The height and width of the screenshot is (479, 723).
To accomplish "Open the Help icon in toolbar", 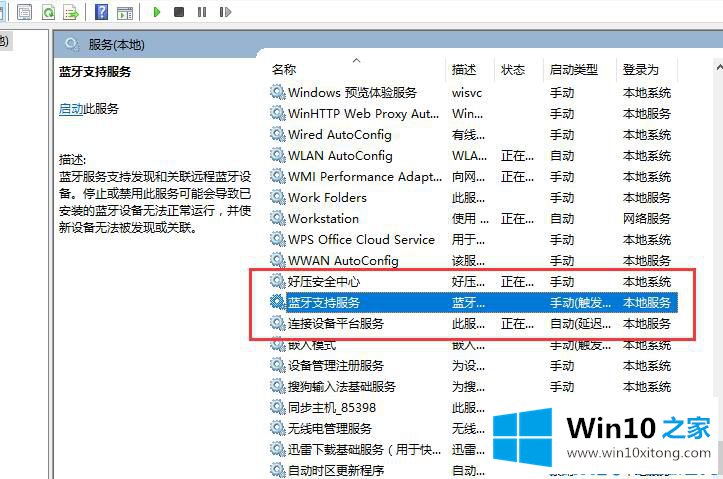I will tap(101, 12).
